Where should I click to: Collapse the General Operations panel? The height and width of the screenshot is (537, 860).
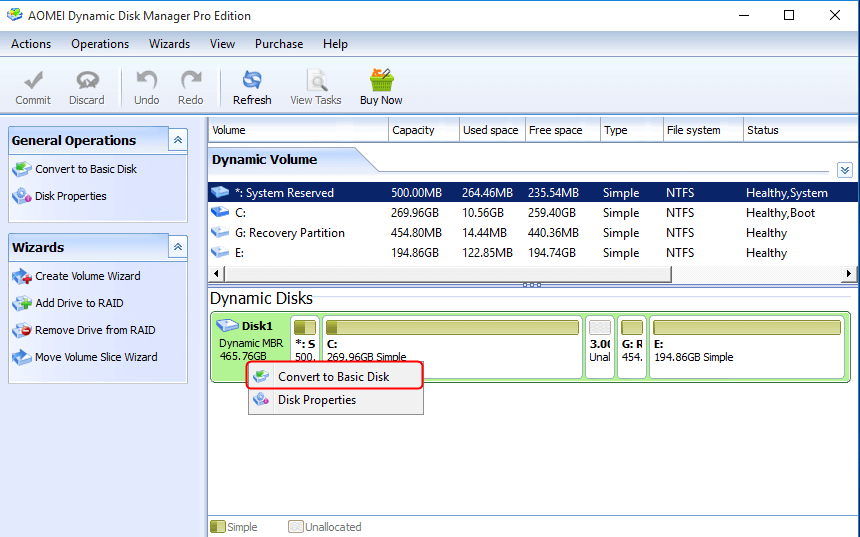(x=178, y=140)
